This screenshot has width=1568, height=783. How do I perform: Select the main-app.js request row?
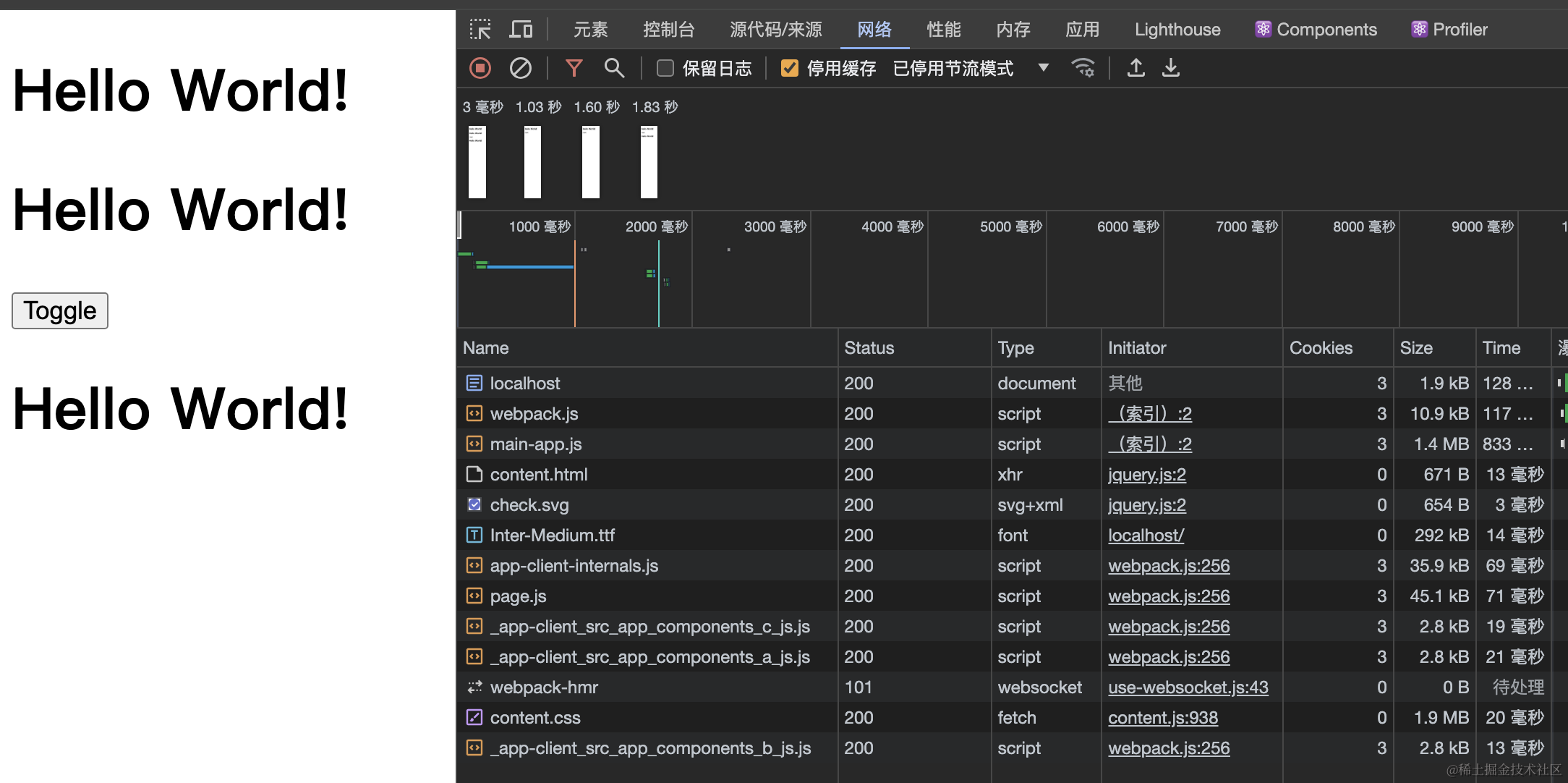535,444
